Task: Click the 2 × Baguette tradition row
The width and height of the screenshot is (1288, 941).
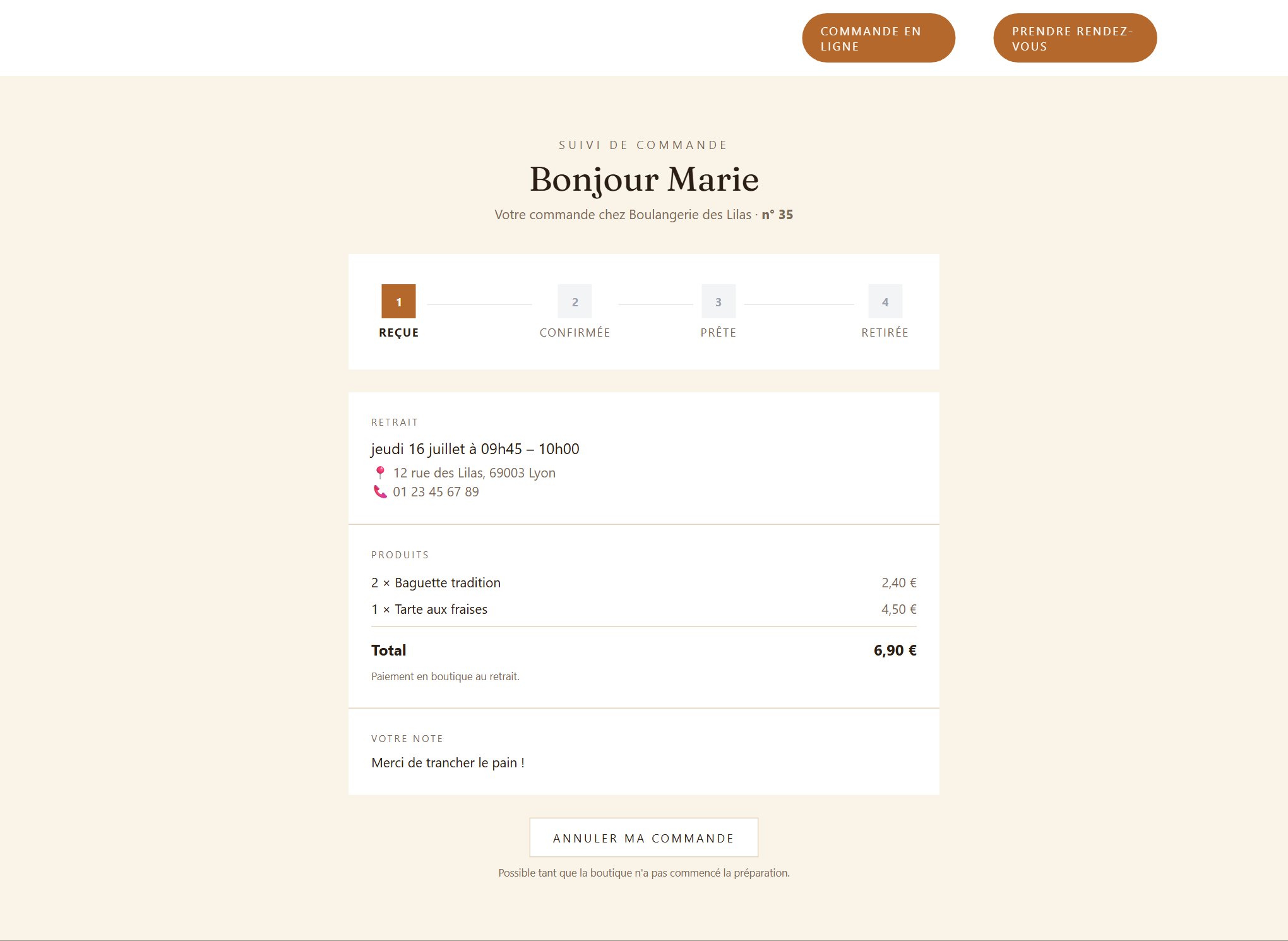Action: (x=643, y=583)
